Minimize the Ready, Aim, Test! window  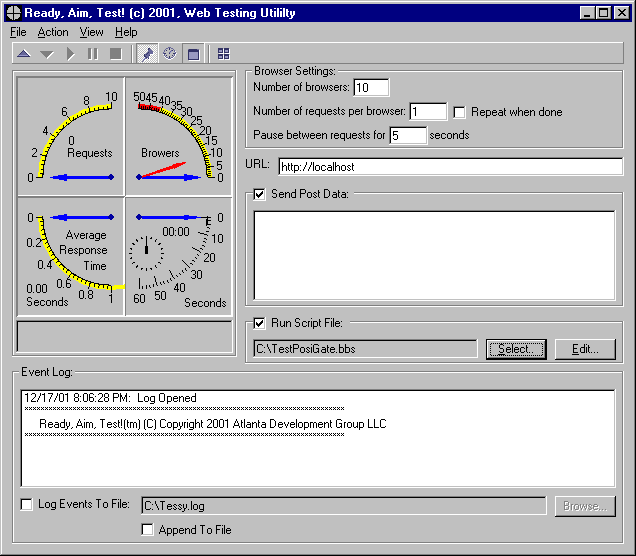click(x=587, y=13)
